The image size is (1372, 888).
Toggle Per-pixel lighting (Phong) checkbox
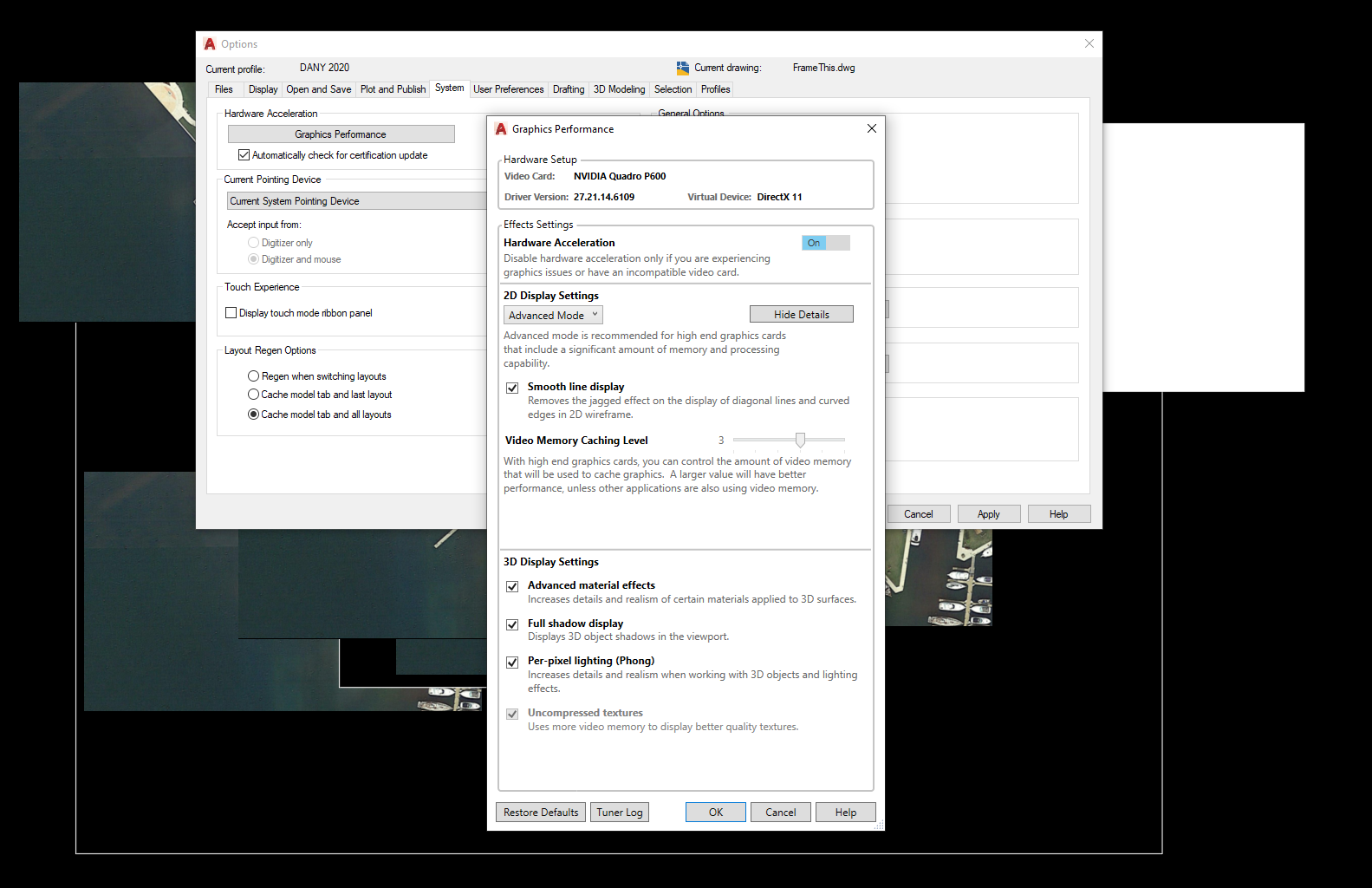pos(512,662)
